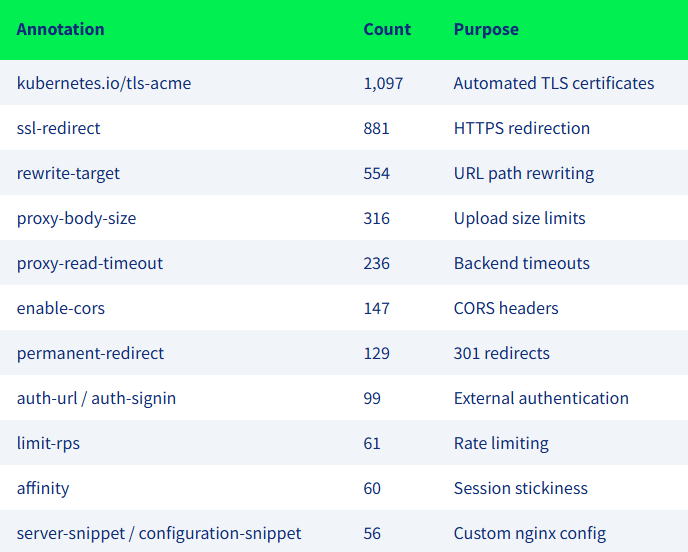Screen dimensions: 688x552
Task: Select the rewrite-target annotation cell
Action: click(x=68, y=173)
